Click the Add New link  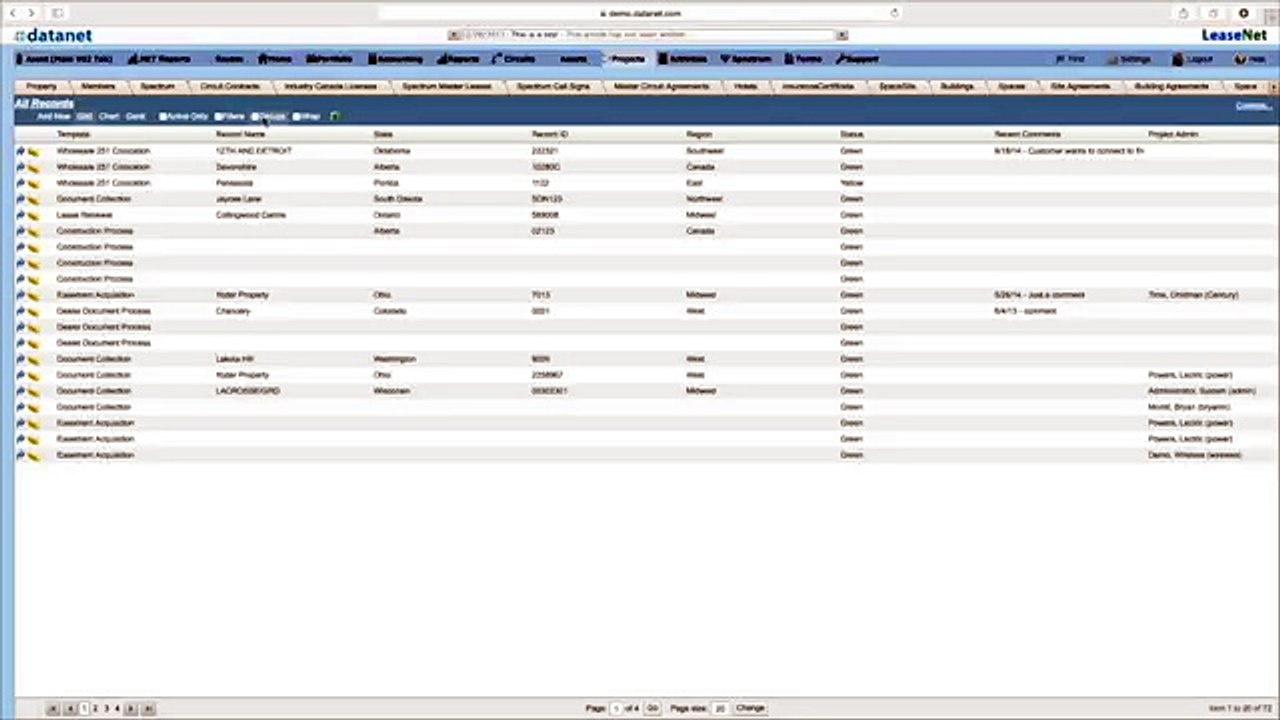point(54,116)
